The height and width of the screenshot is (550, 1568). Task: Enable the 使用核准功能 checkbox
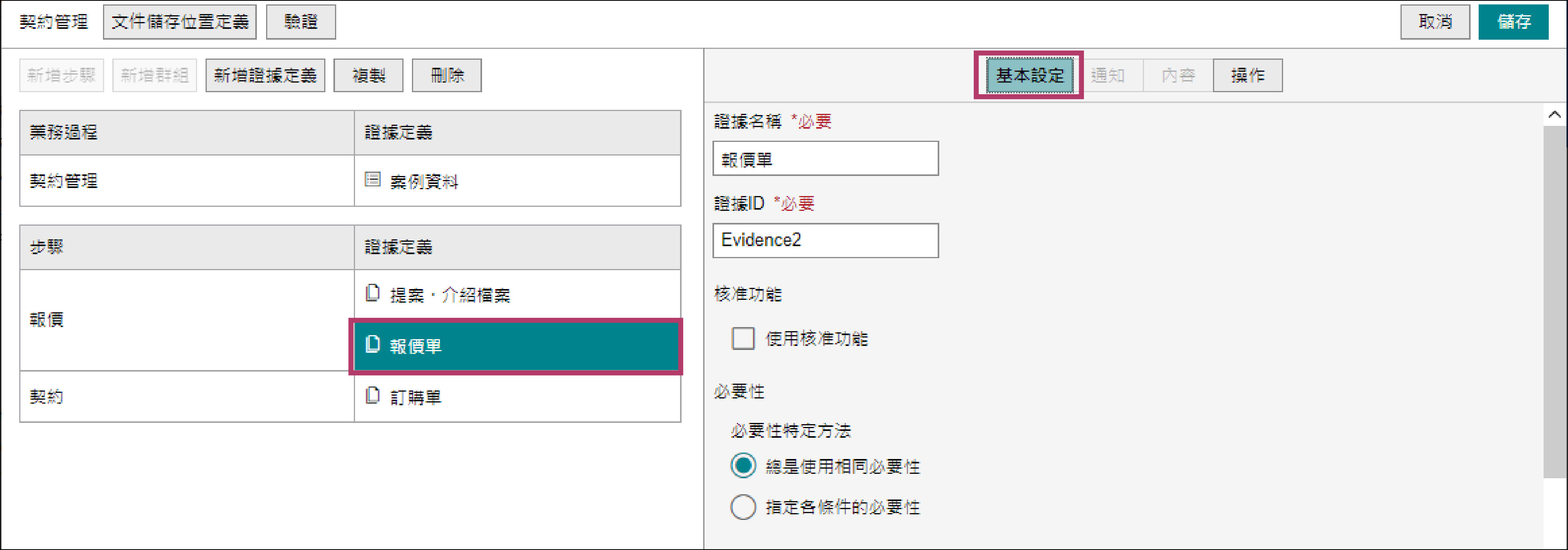[743, 338]
